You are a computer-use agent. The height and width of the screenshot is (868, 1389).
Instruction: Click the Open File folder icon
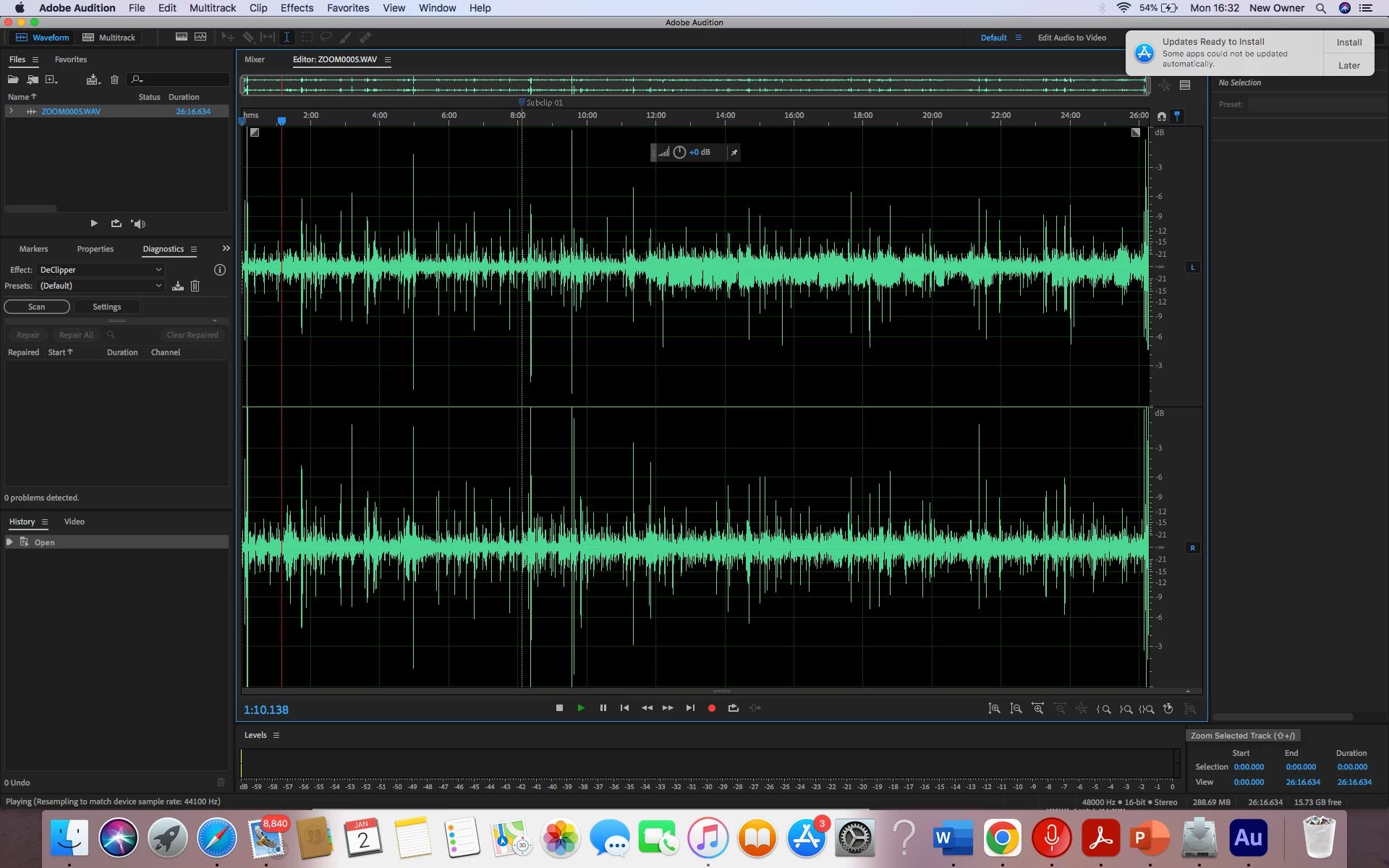point(13,80)
